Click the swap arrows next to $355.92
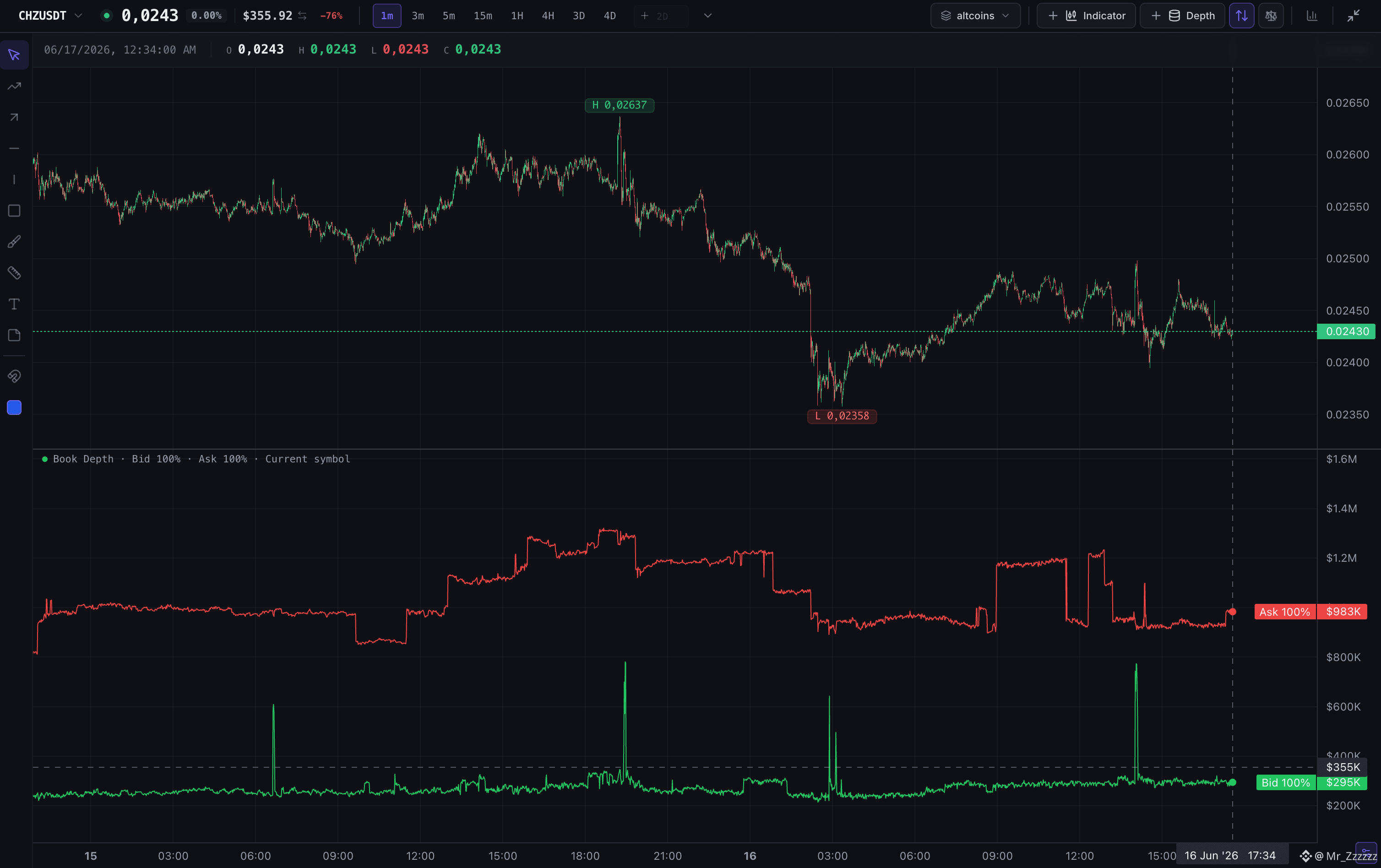This screenshot has height=868, width=1381. click(302, 16)
